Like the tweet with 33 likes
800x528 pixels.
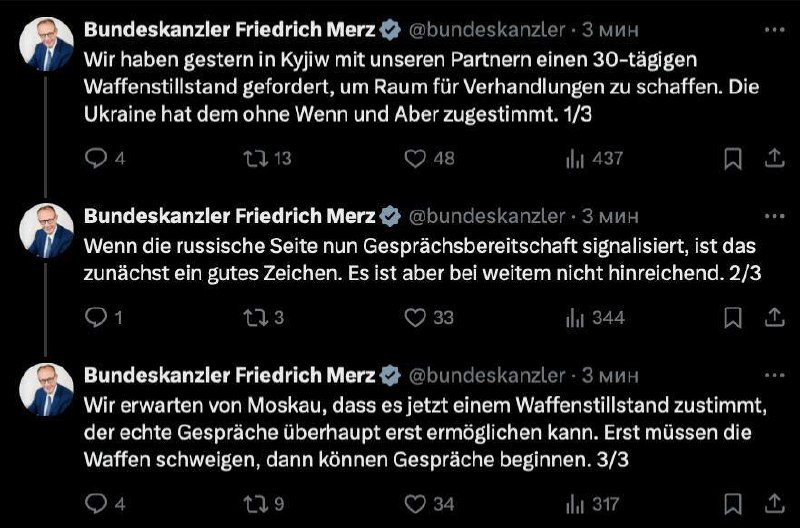click(415, 317)
